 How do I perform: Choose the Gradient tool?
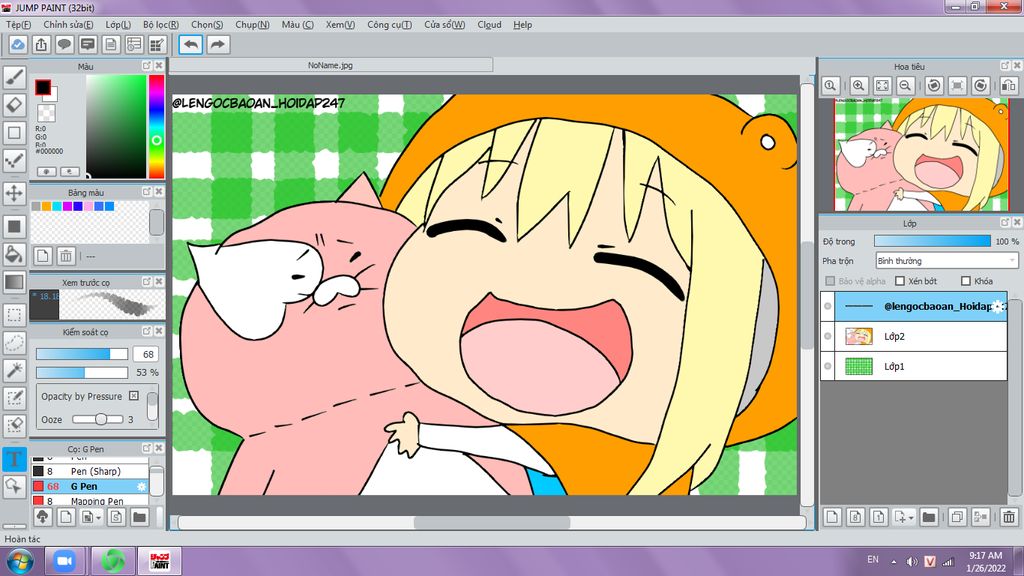coord(14,282)
